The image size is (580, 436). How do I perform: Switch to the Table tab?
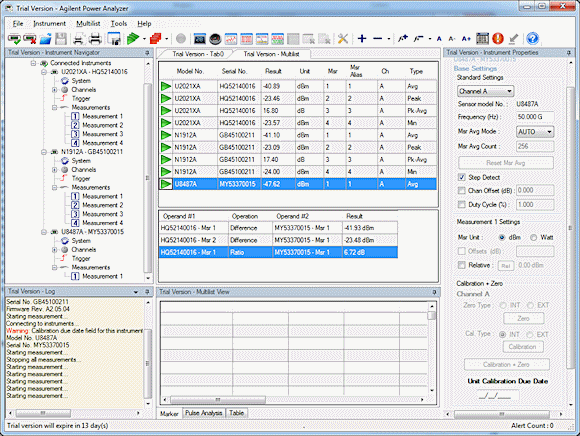coord(236,413)
